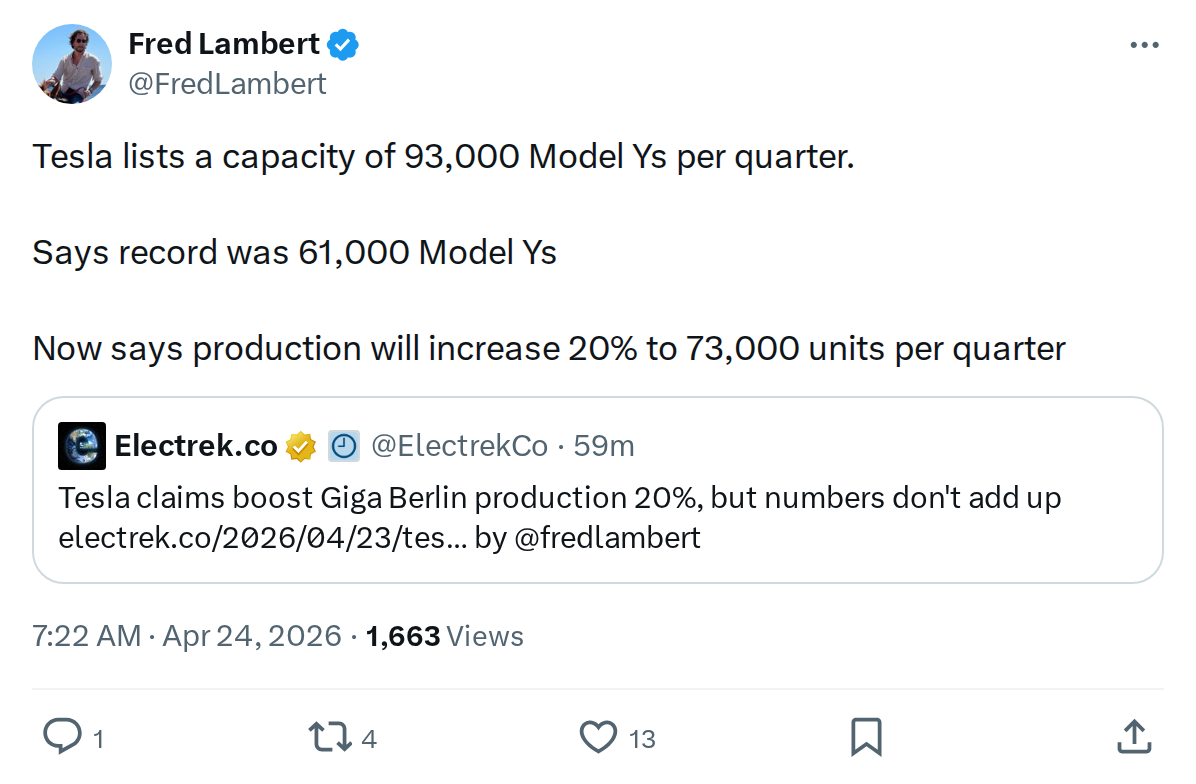Click the @FredLambert handle

click(226, 83)
